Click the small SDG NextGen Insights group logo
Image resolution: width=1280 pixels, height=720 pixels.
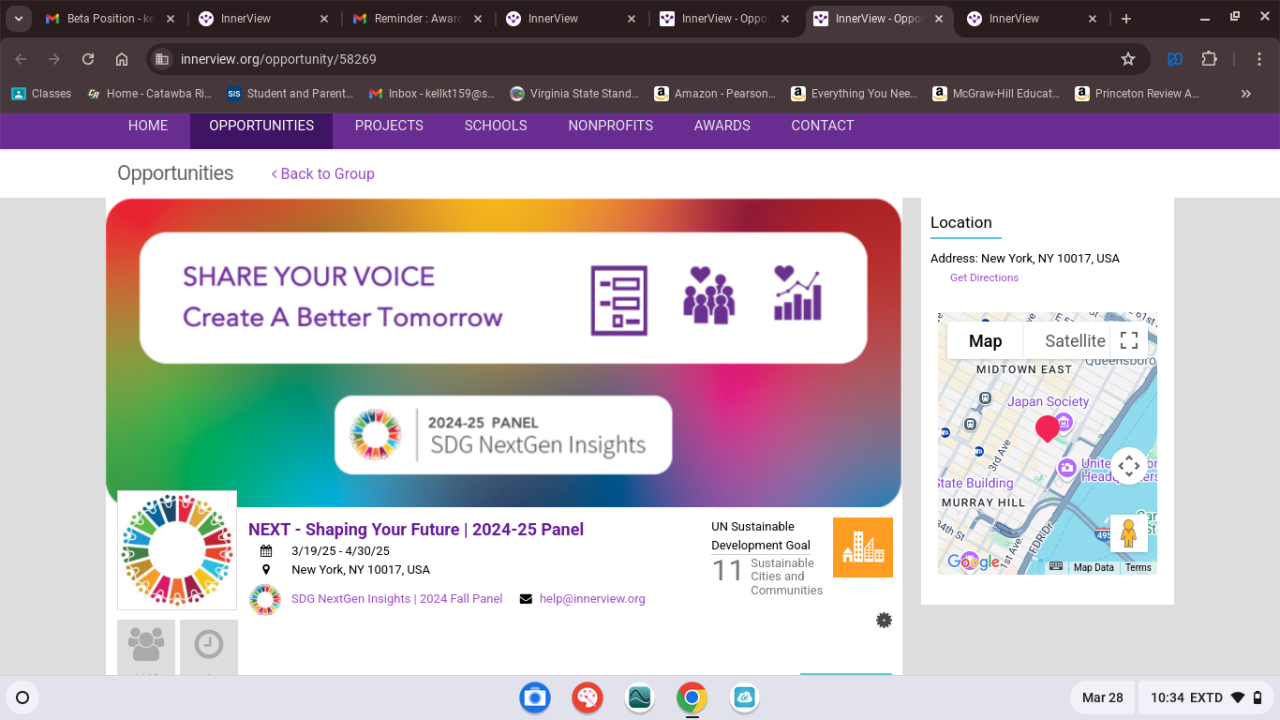pyautogui.click(x=265, y=599)
